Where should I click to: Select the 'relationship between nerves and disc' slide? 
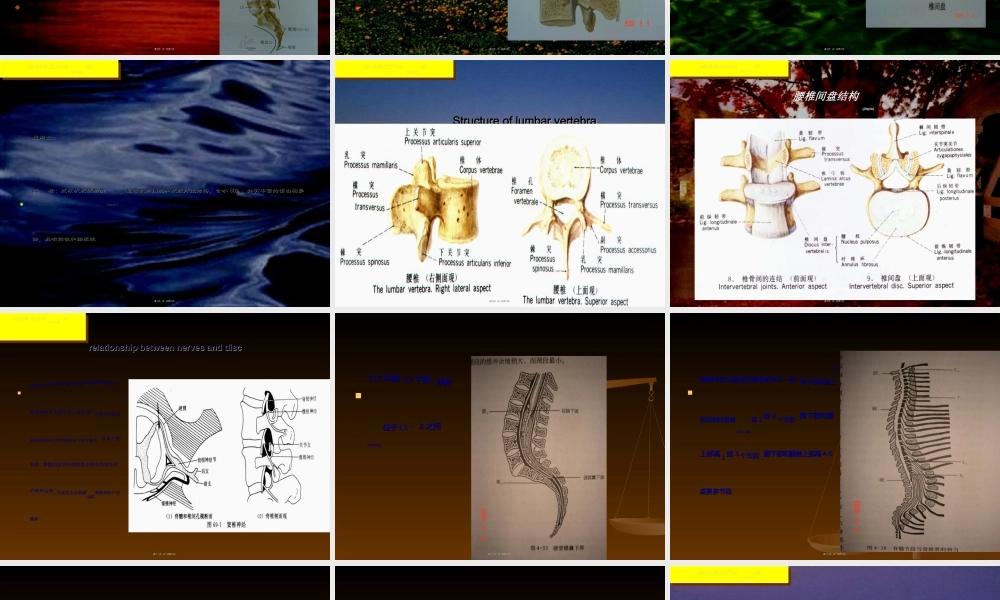click(165, 436)
